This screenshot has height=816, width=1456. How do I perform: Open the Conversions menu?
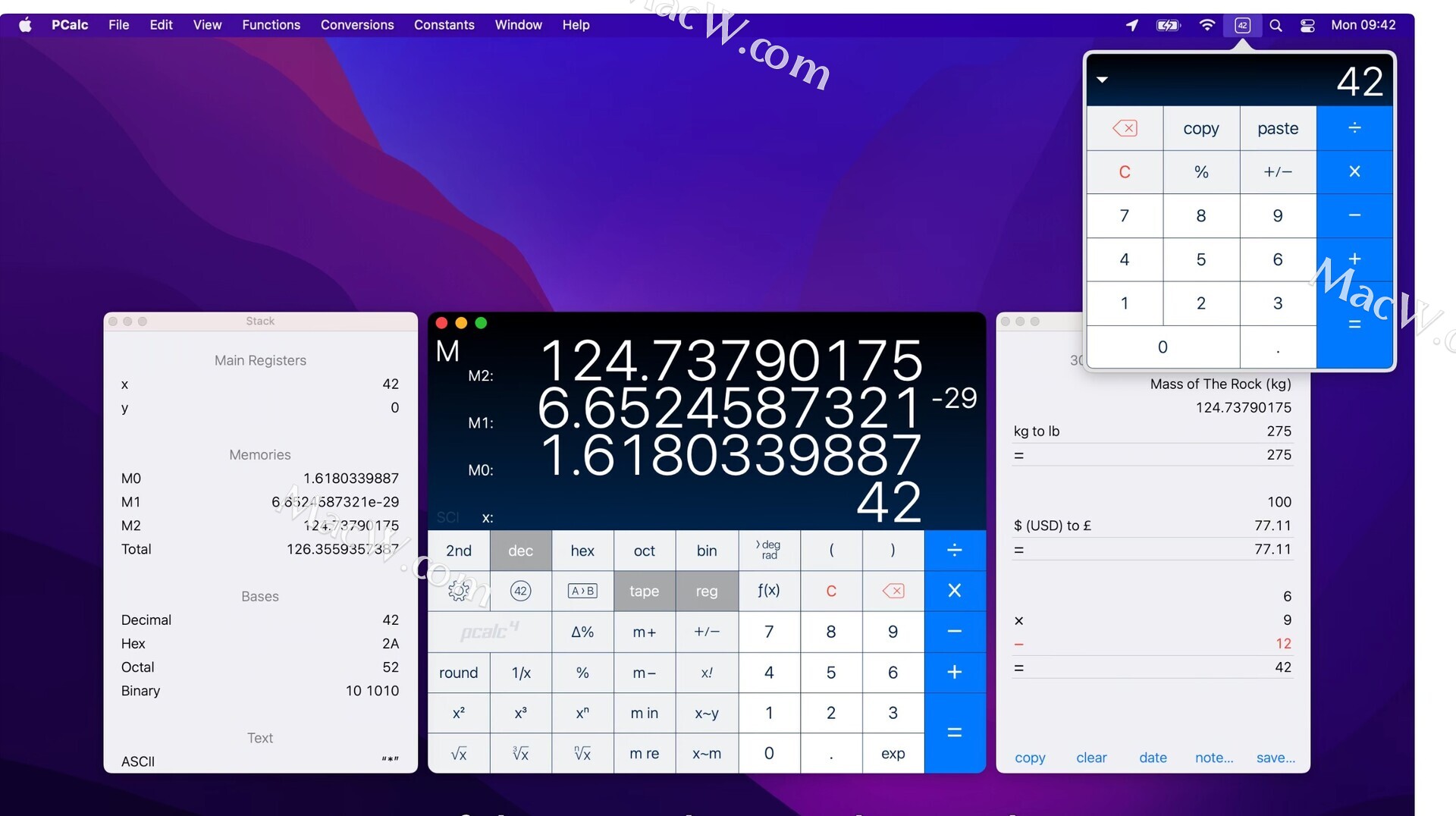pos(357,25)
